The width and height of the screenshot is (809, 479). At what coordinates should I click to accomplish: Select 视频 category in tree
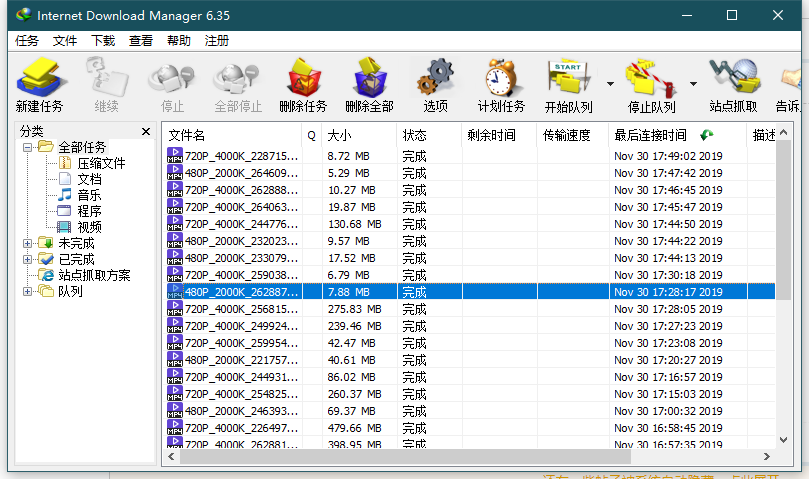pyautogui.click(x=89, y=227)
